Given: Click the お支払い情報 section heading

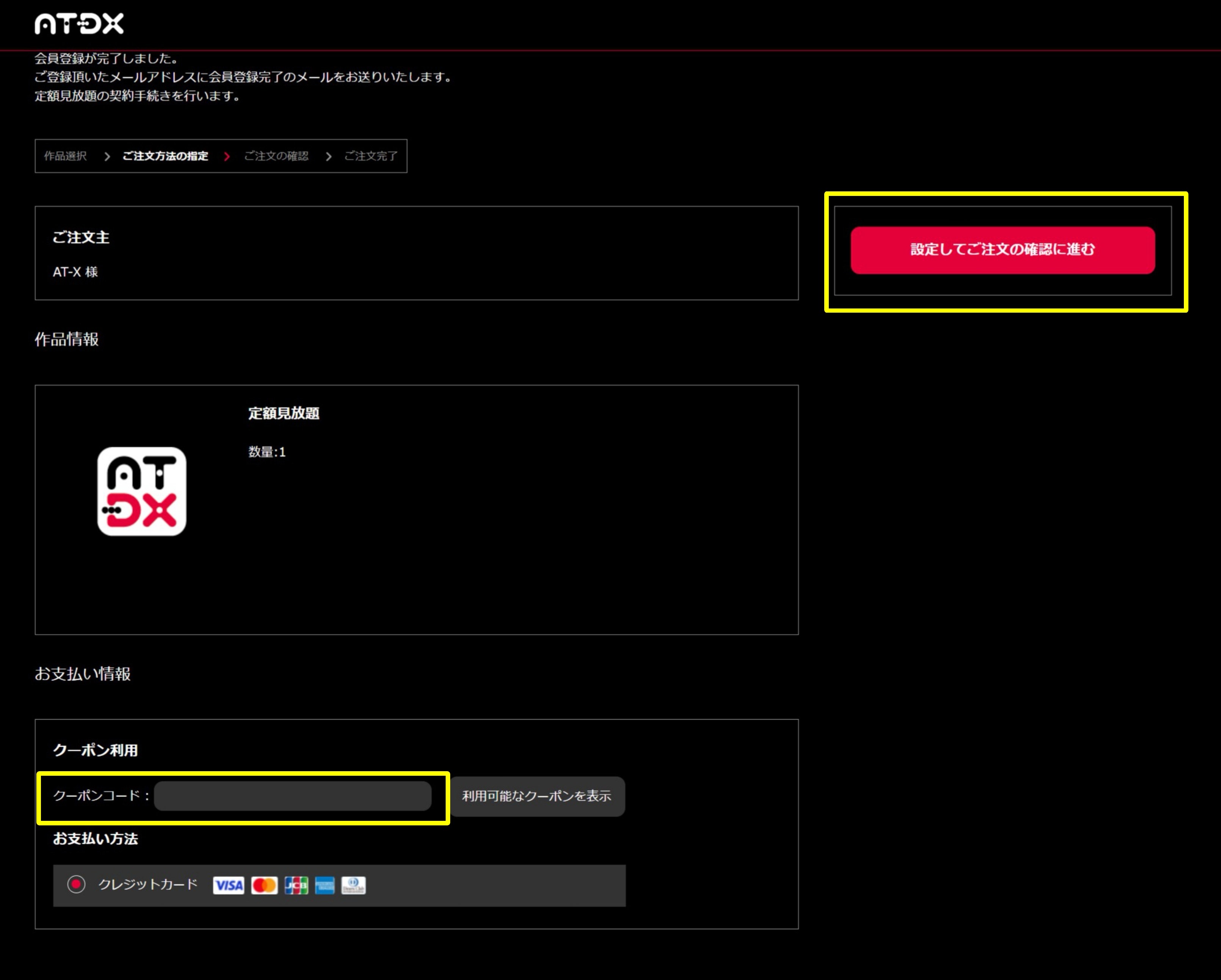Looking at the screenshot, I should click(x=83, y=673).
